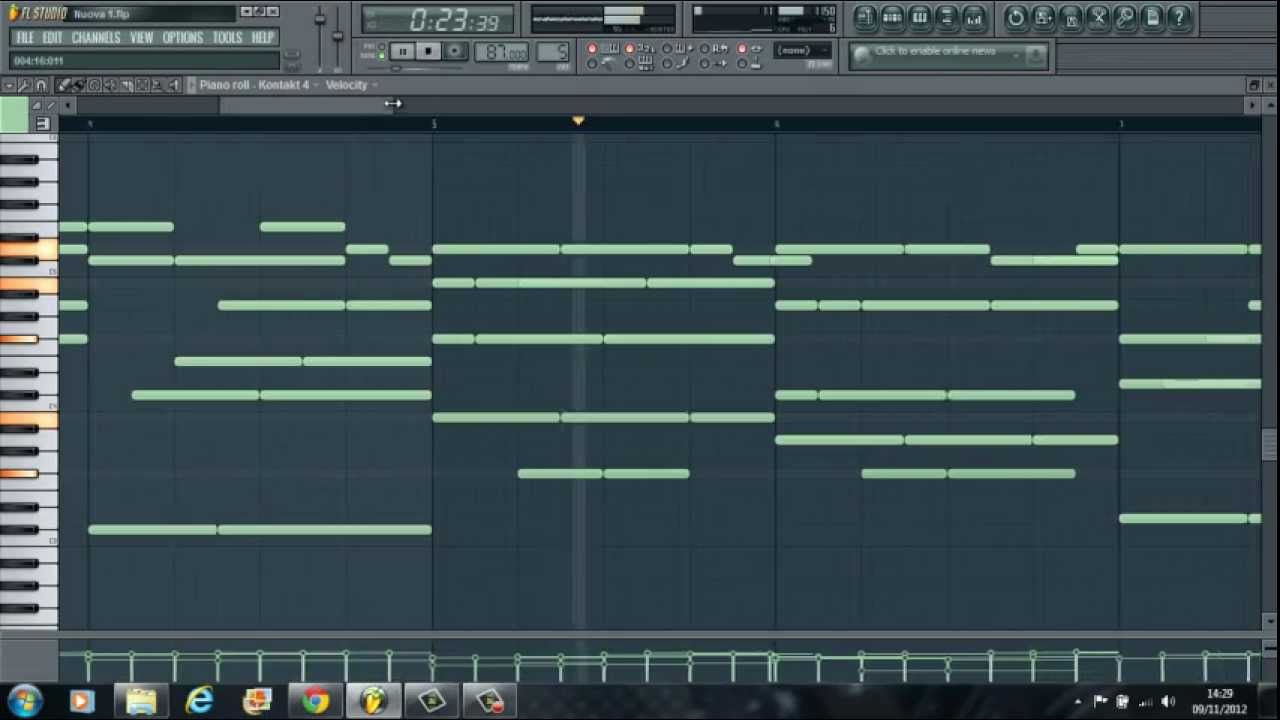Click the scissors audio editor icon

click(1098, 17)
